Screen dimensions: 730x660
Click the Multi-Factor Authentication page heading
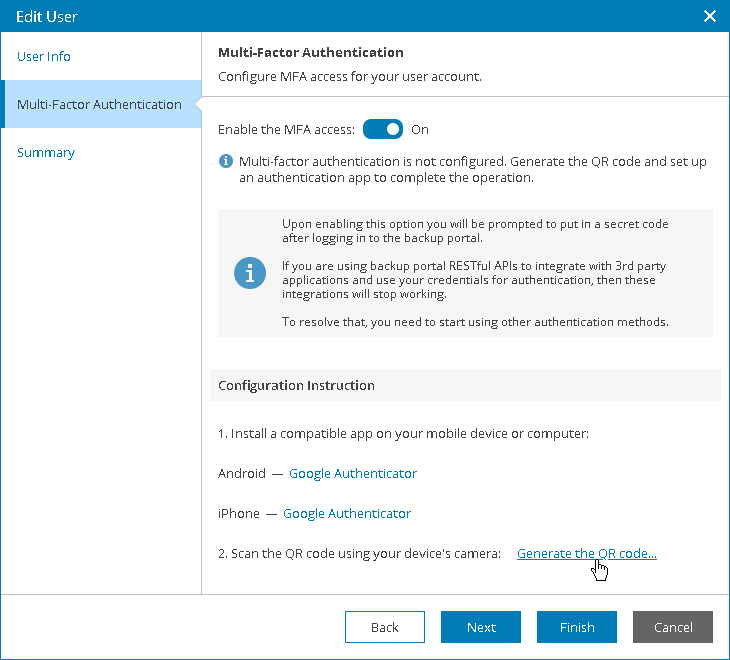(x=311, y=52)
